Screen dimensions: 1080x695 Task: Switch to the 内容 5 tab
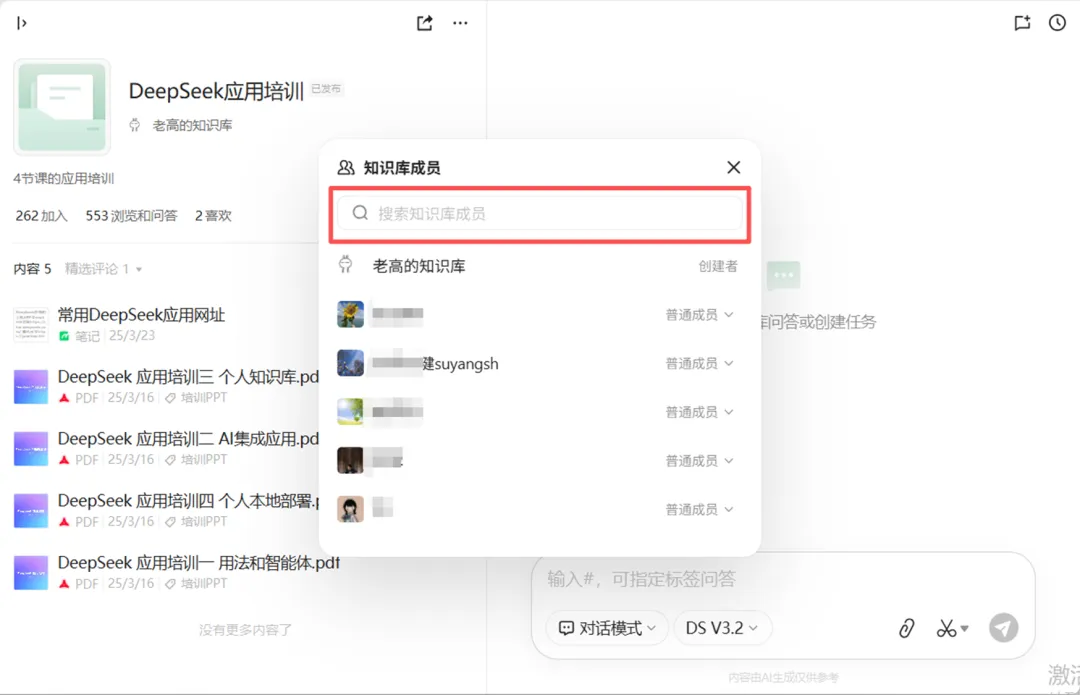[32, 269]
